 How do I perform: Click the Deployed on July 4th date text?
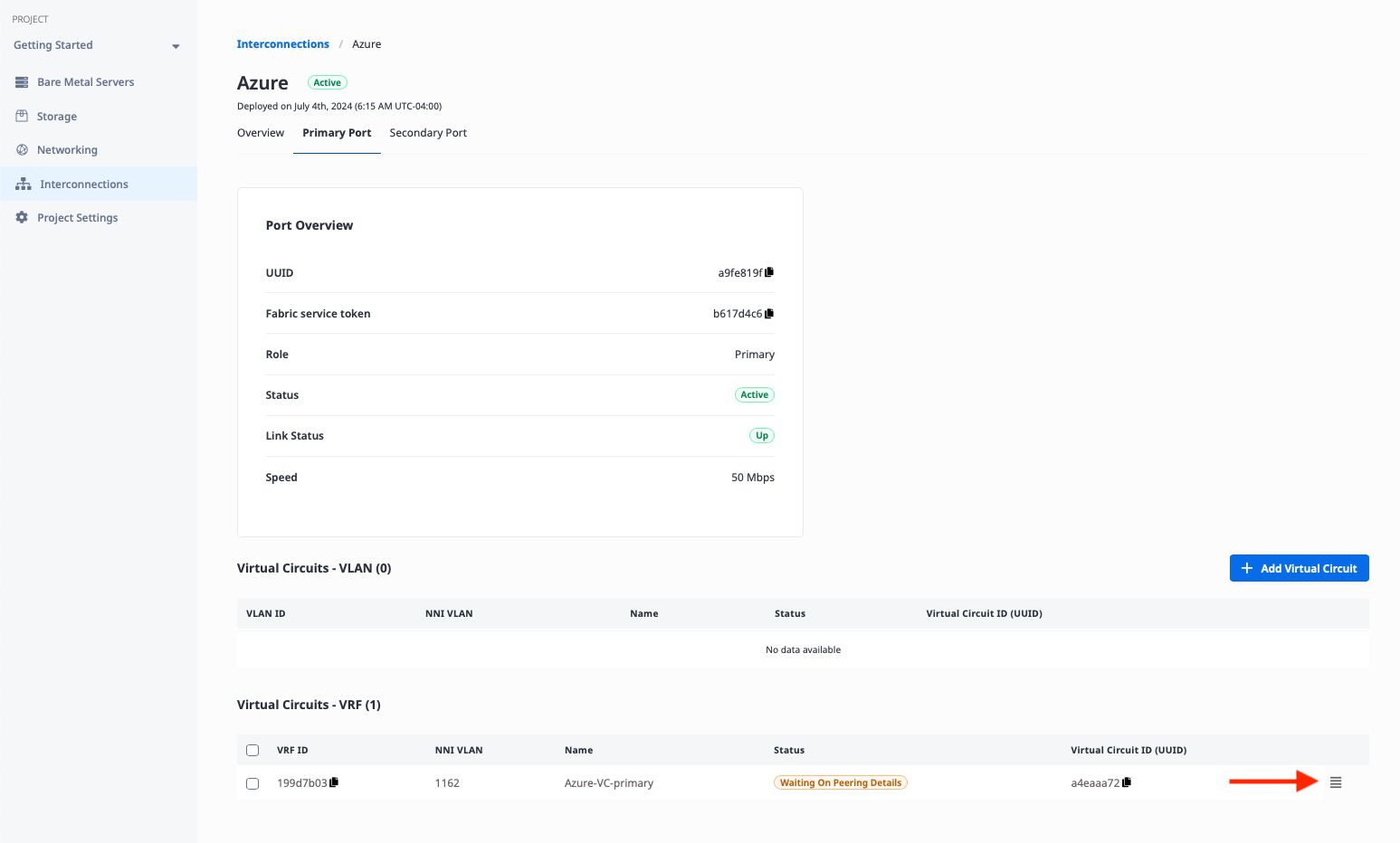[x=339, y=106]
